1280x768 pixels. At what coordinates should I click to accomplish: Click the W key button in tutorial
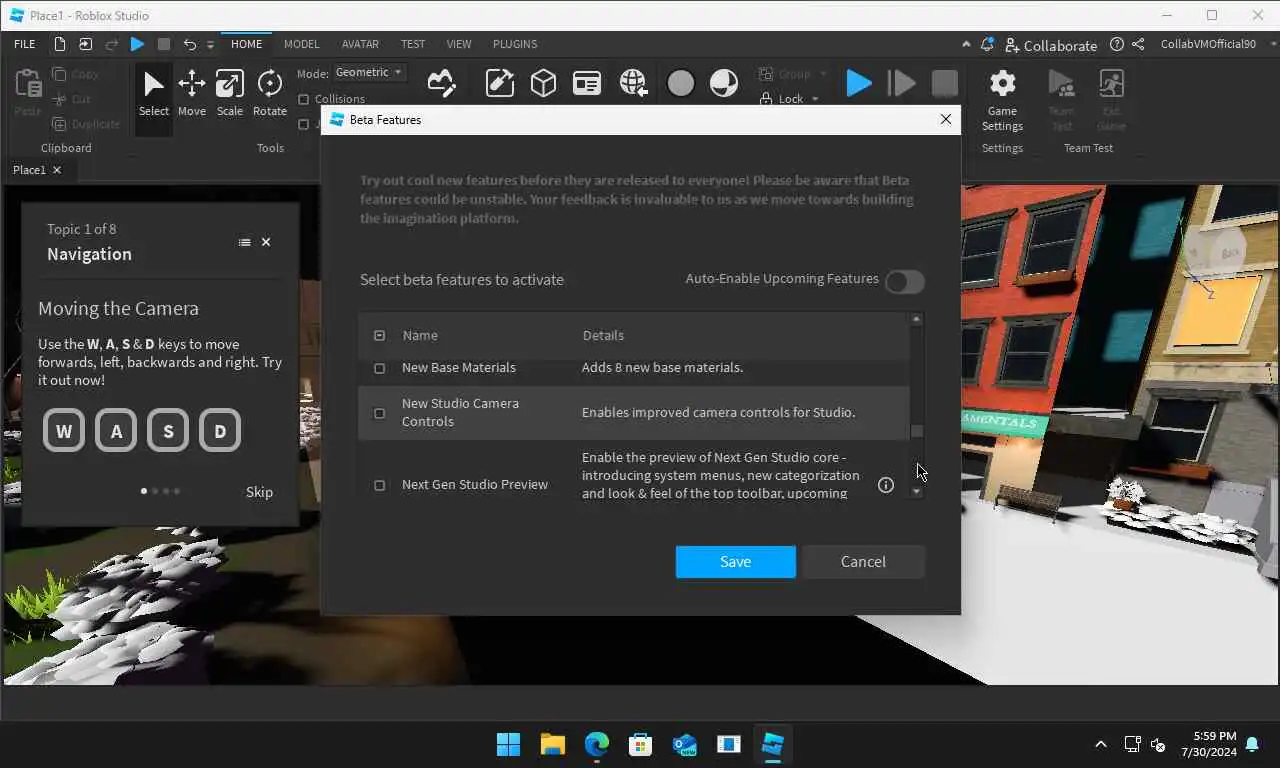click(x=64, y=431)
